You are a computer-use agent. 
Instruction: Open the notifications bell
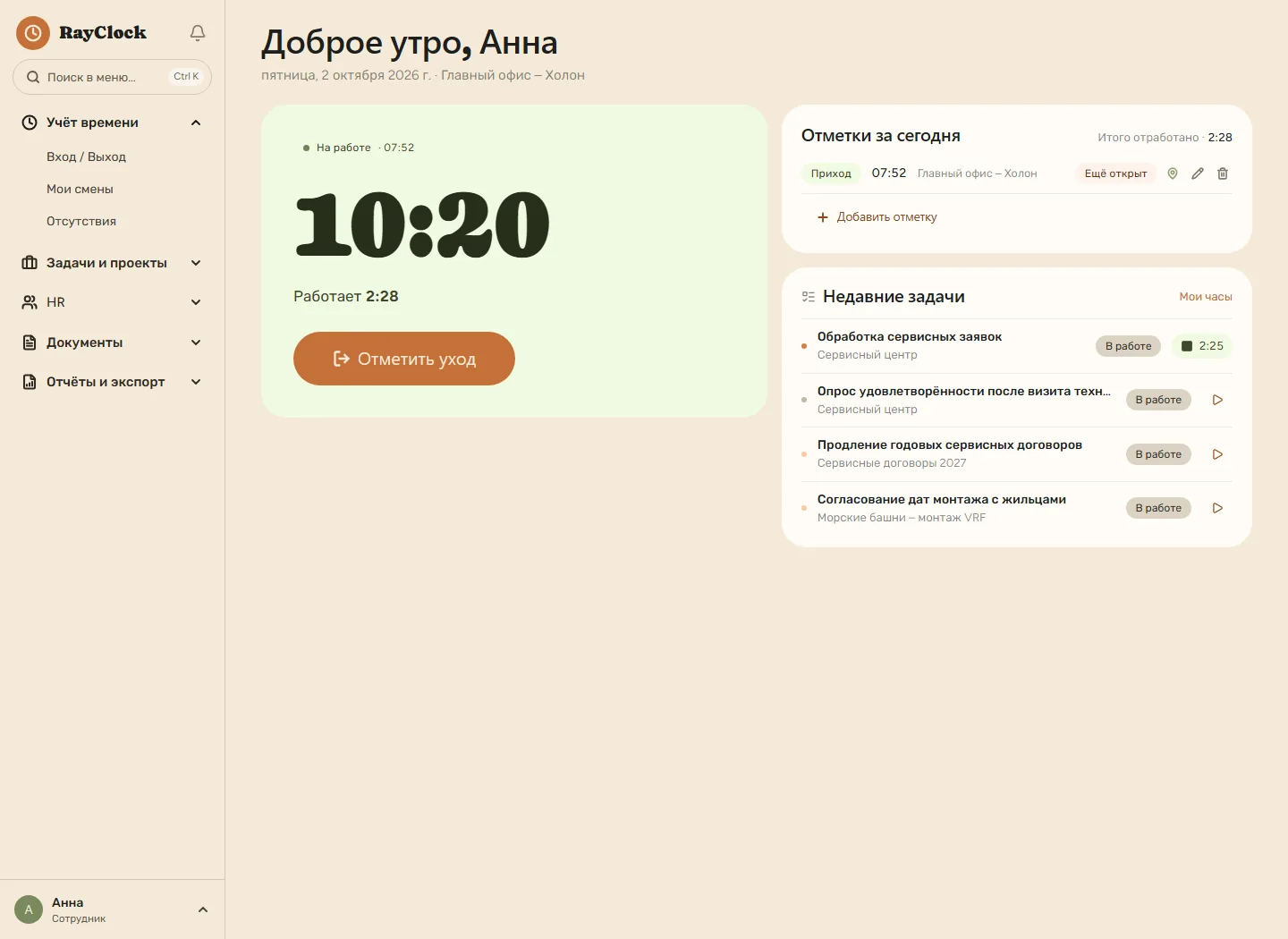[198, 33]
